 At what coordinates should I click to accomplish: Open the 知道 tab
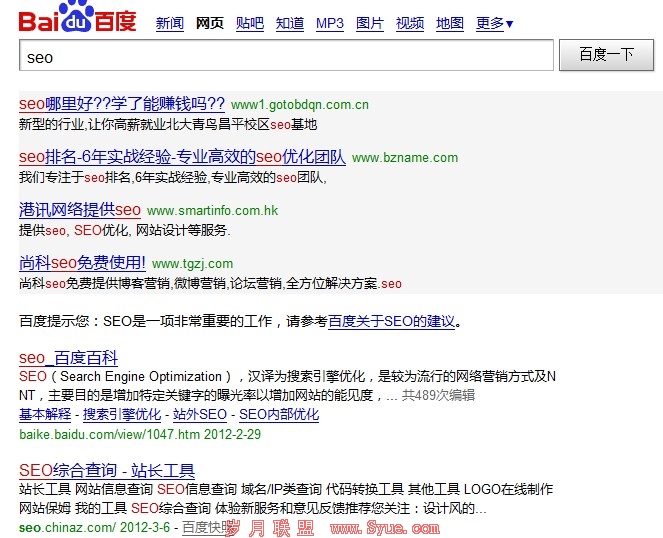pyautogui.click(x=290, y=24)
